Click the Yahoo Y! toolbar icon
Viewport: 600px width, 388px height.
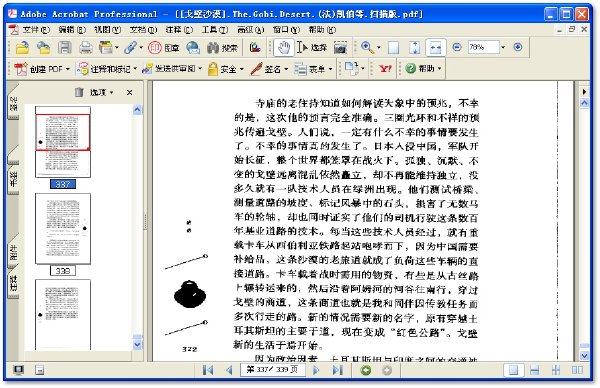[x=385, y=68]
